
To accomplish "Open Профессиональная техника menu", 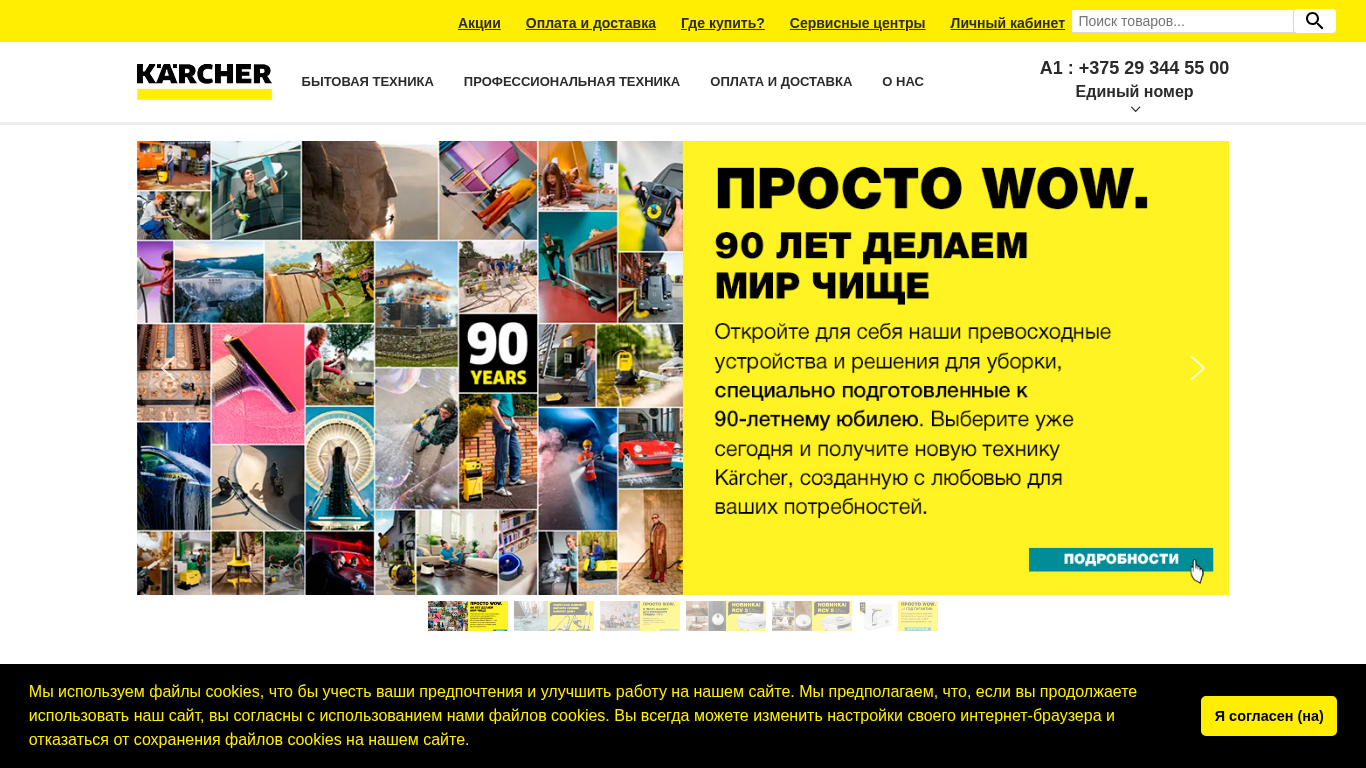I will point(572,82).
